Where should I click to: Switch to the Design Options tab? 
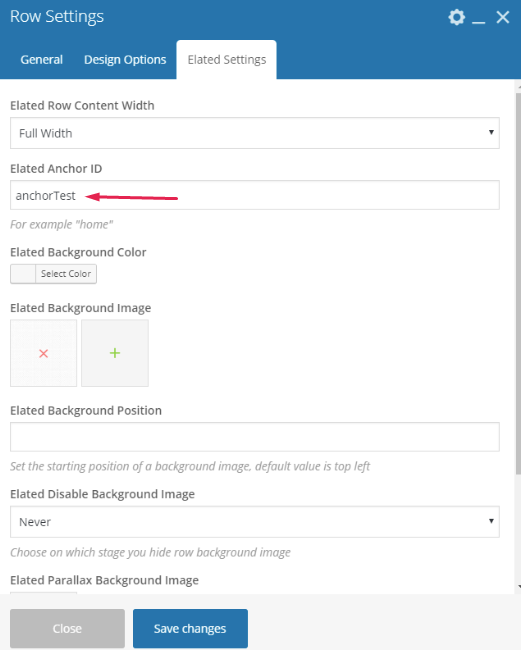(x=125, y=60)
